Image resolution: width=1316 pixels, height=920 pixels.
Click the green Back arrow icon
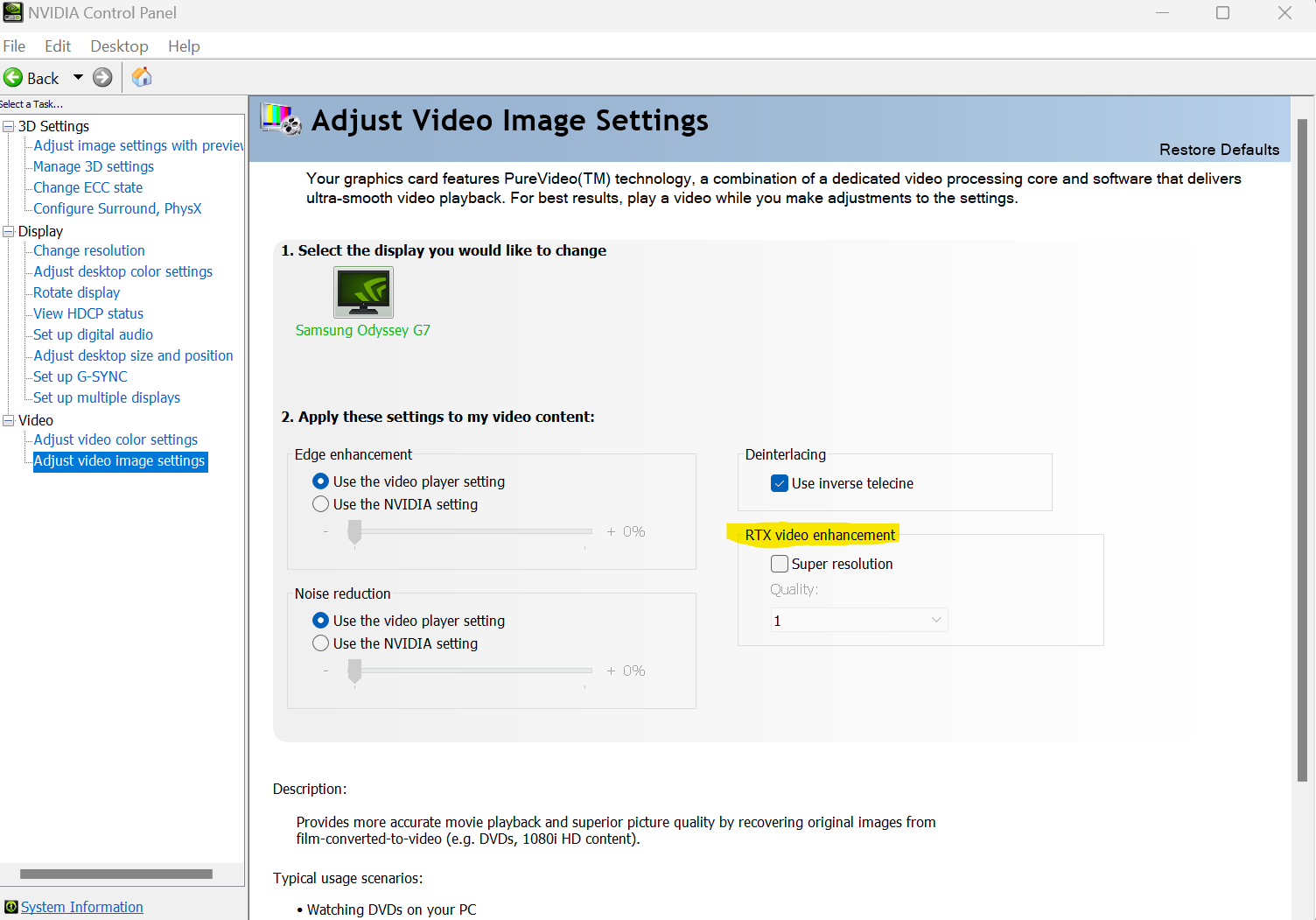click(x=13, y=78)
